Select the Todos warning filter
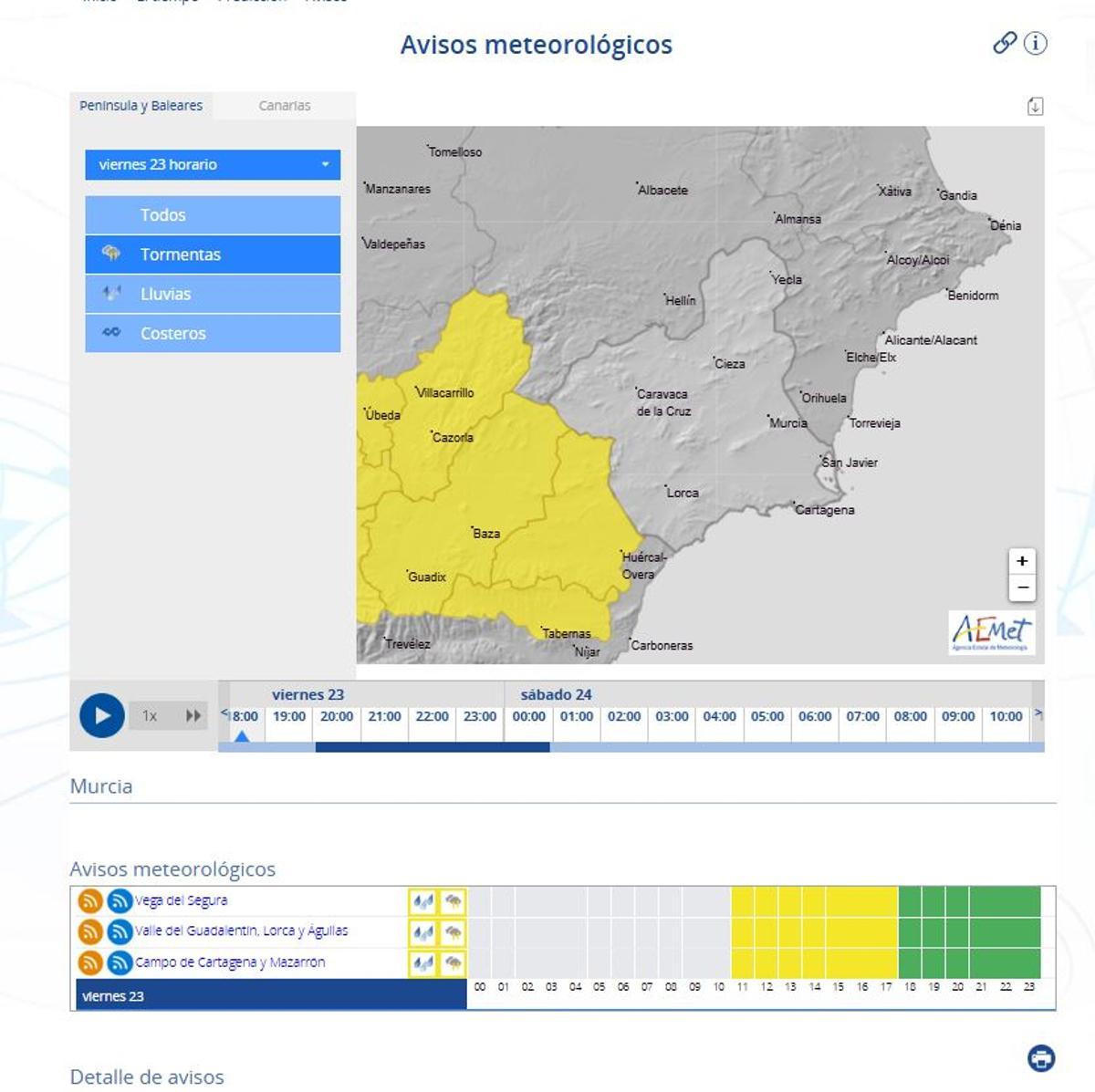The height and width of the screenshot is (1092, 1095). pos(213,215)
